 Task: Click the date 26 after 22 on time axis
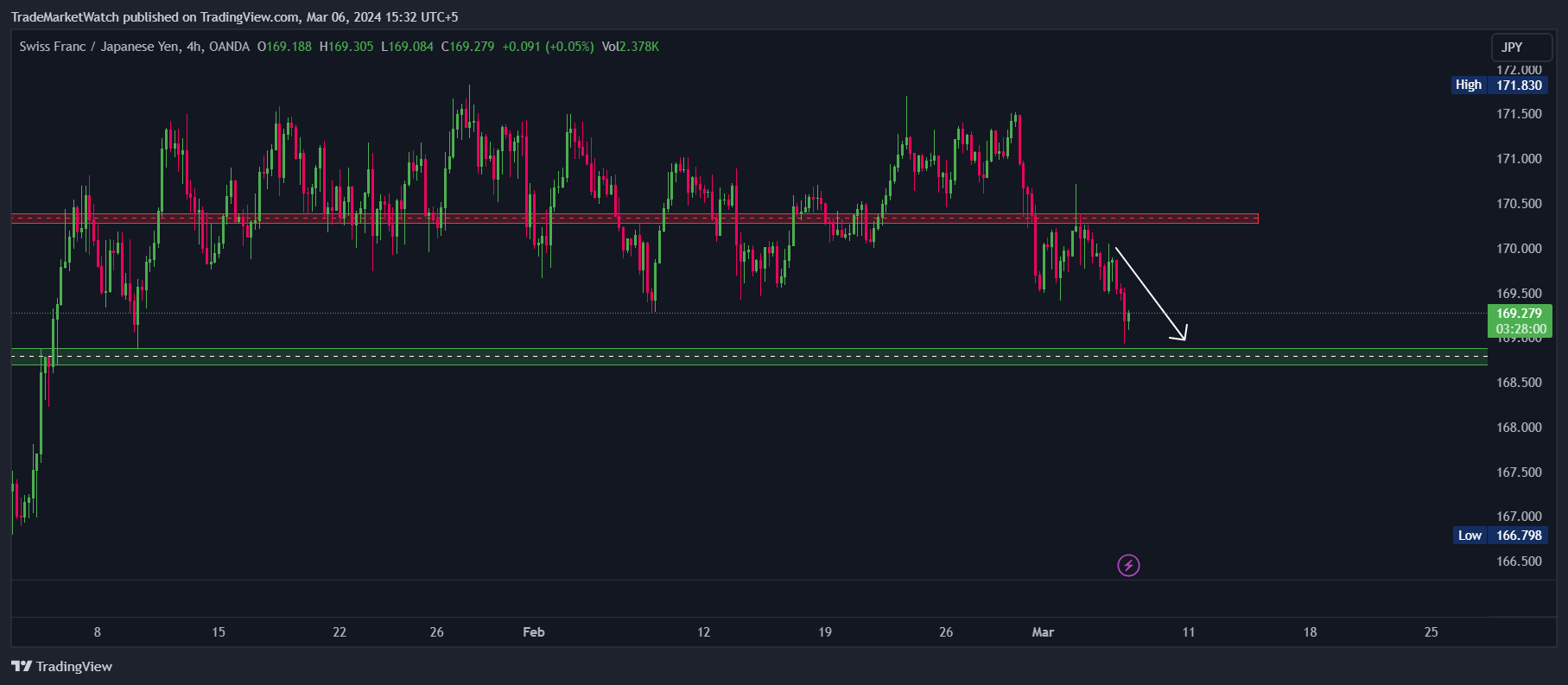437,632
